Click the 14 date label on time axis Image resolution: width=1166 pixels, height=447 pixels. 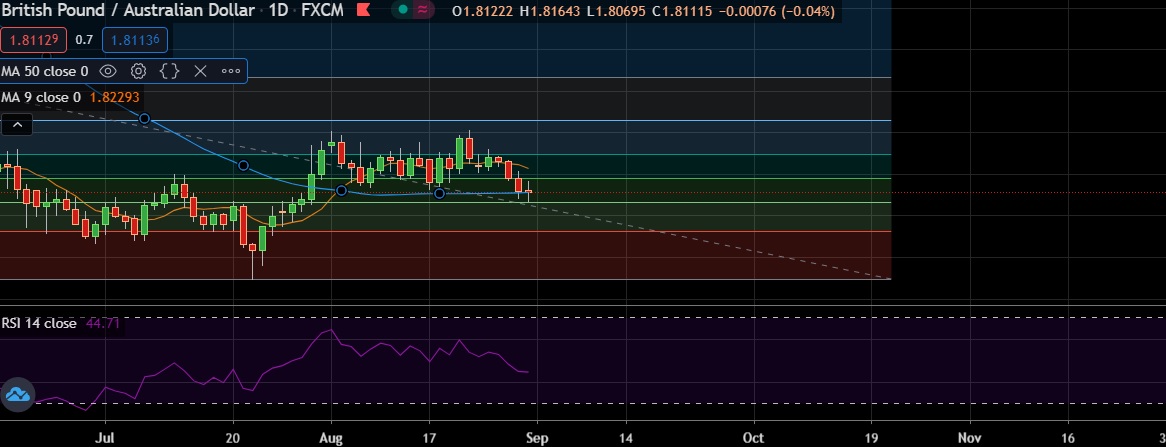[x=625, y=438]
